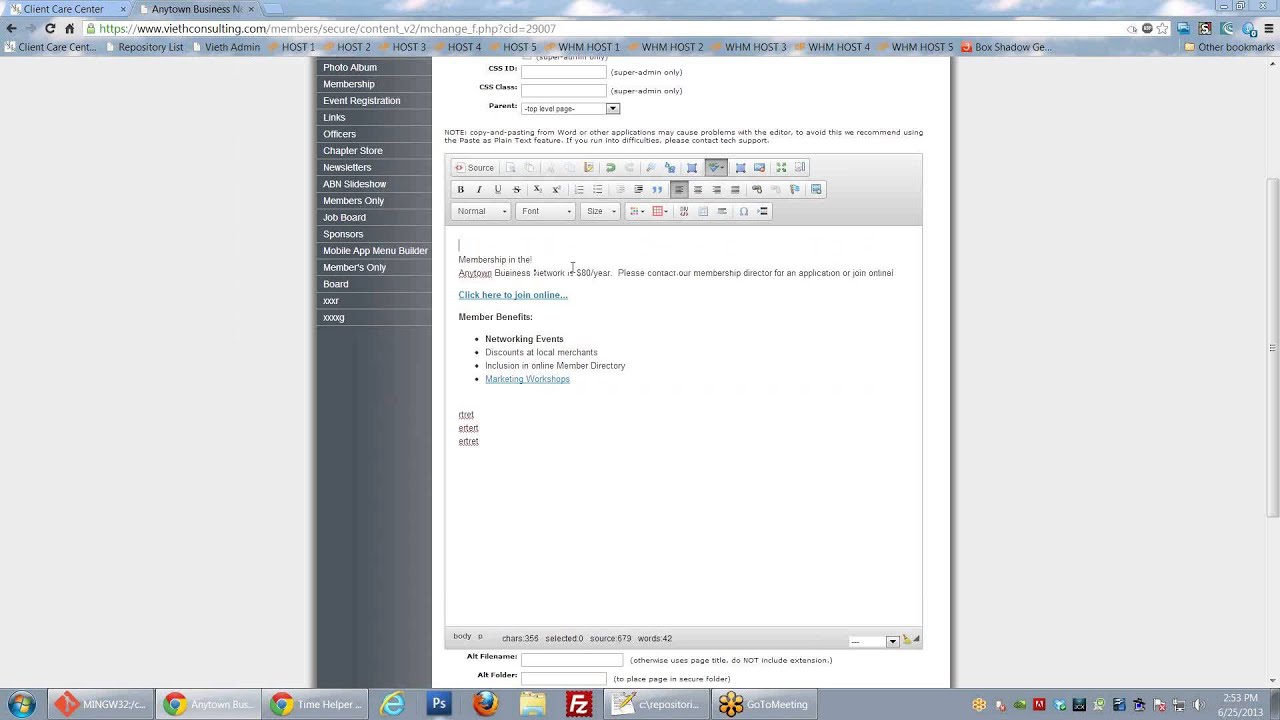This screenshot has height=720, width=1280.
Task: Open the spell check dropdown
Action: click(716, 167)
